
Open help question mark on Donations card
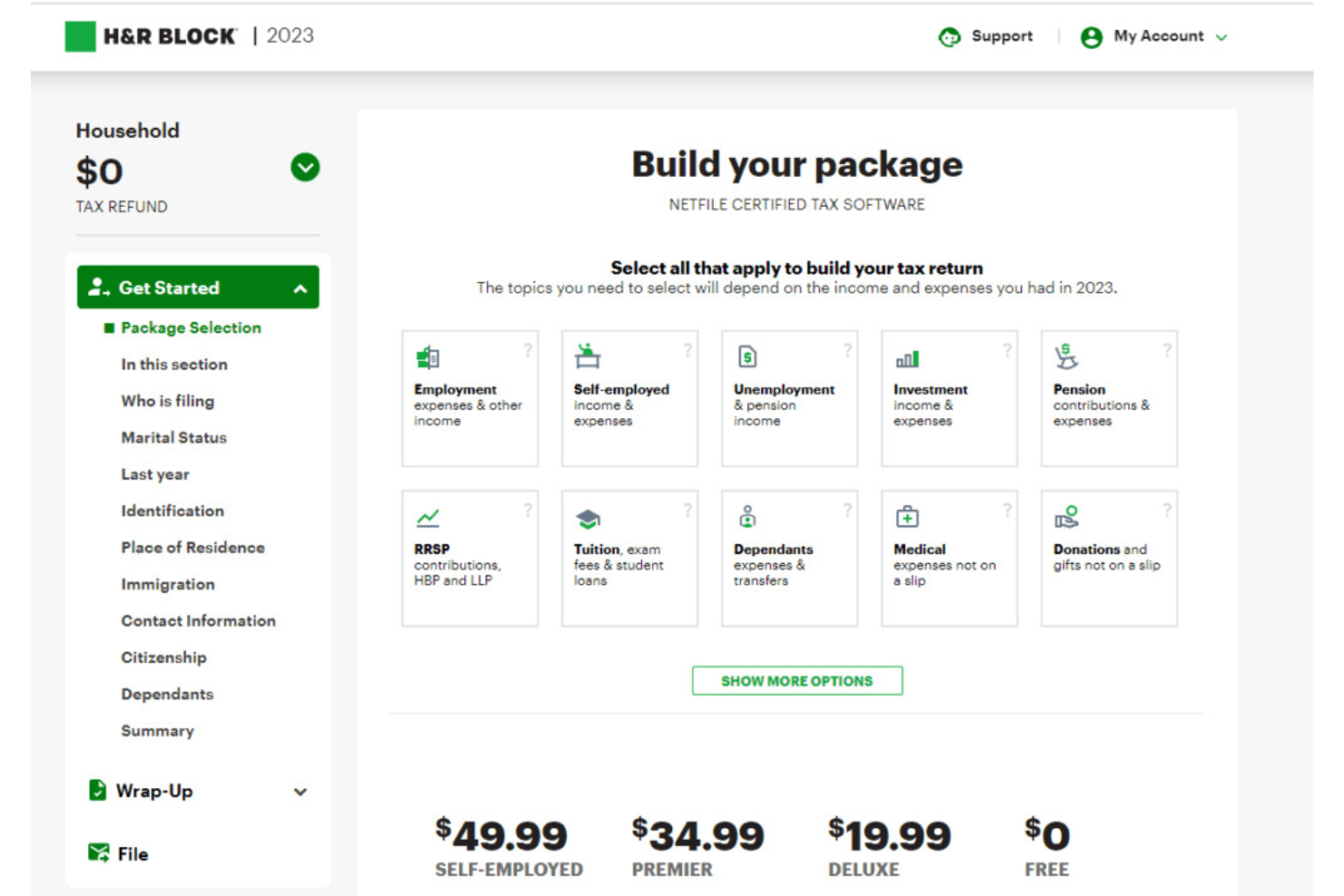[1167, 509]
